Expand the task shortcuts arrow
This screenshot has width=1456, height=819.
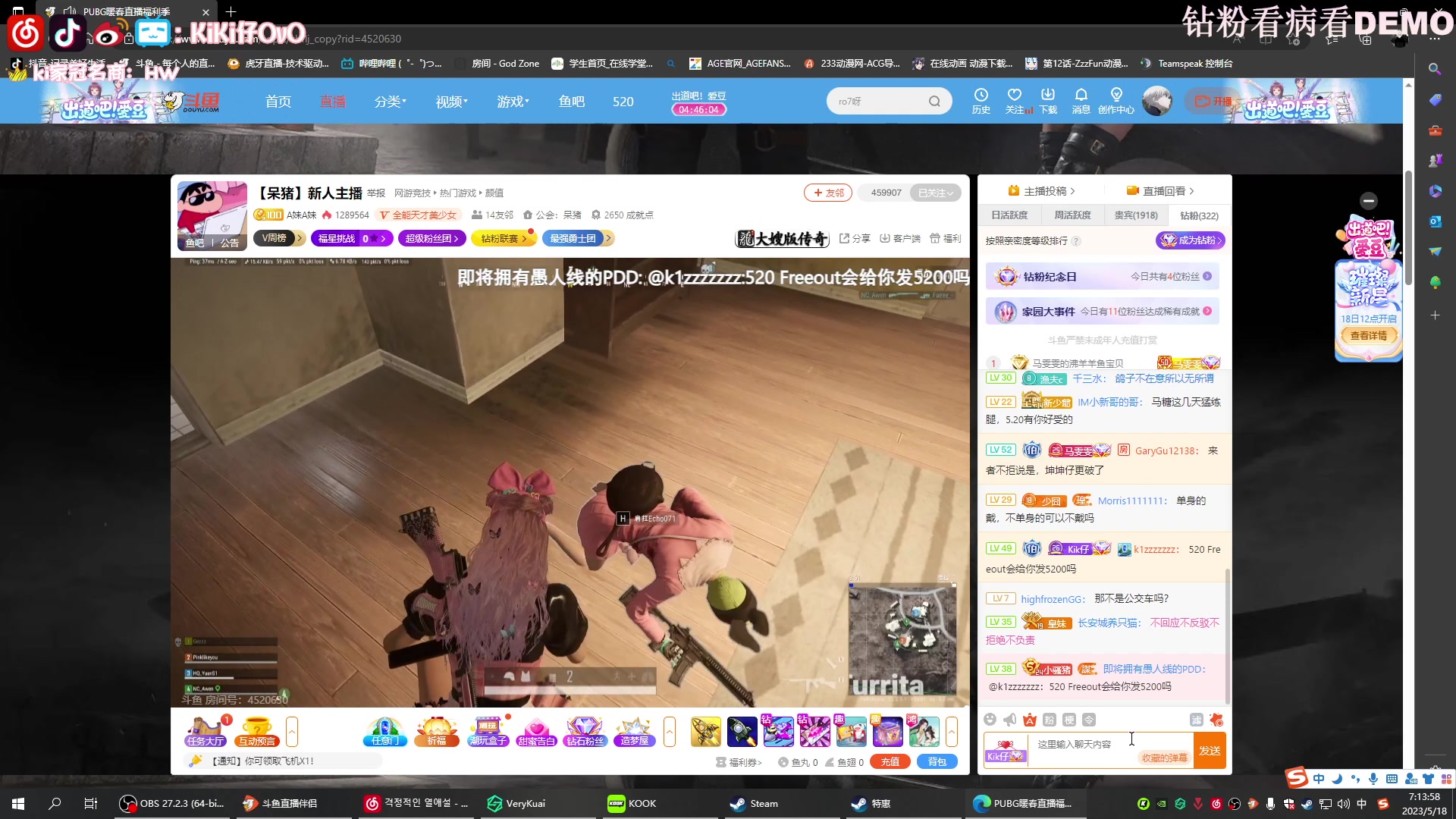(292, 732)
